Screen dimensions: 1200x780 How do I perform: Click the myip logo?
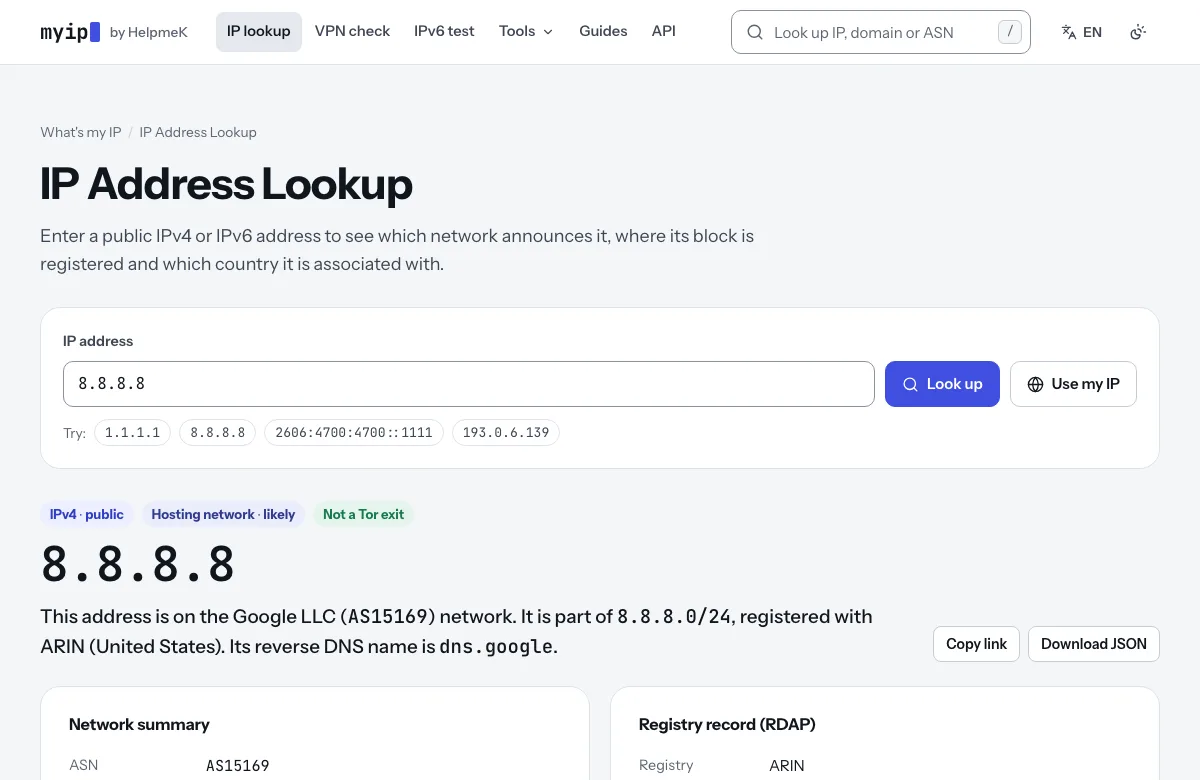point(70,32)
